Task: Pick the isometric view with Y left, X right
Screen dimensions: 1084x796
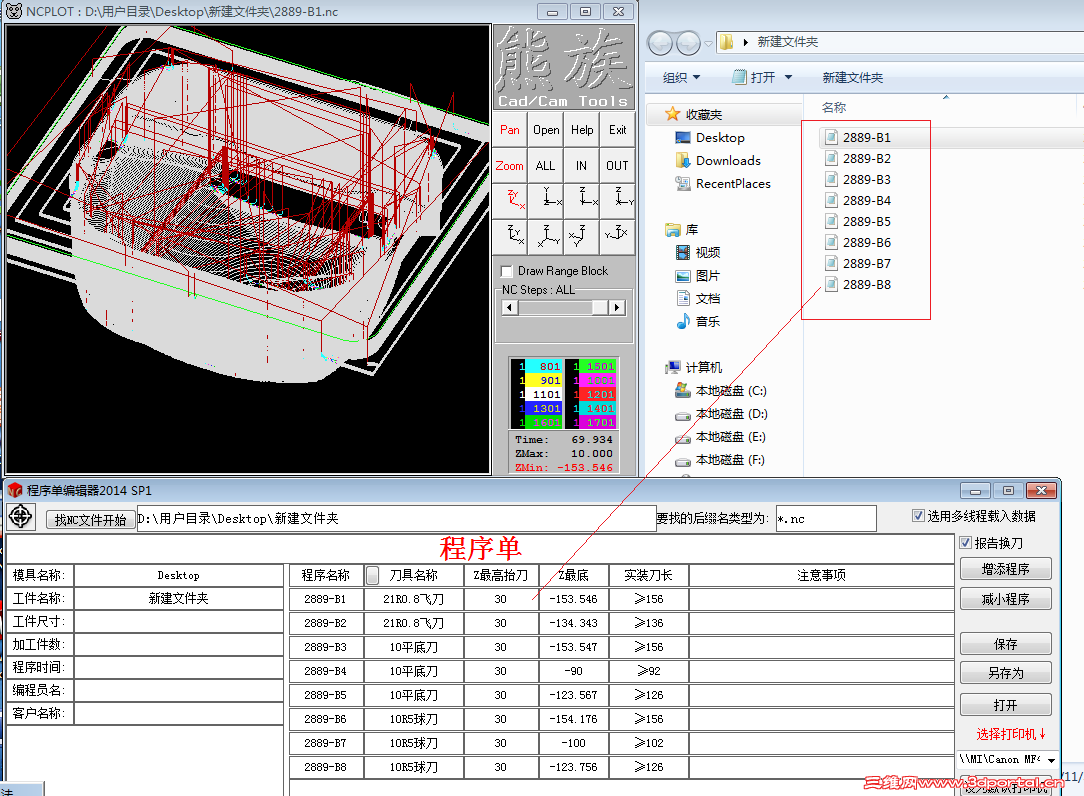Action: pyautogui.click(x=617, y=237)
